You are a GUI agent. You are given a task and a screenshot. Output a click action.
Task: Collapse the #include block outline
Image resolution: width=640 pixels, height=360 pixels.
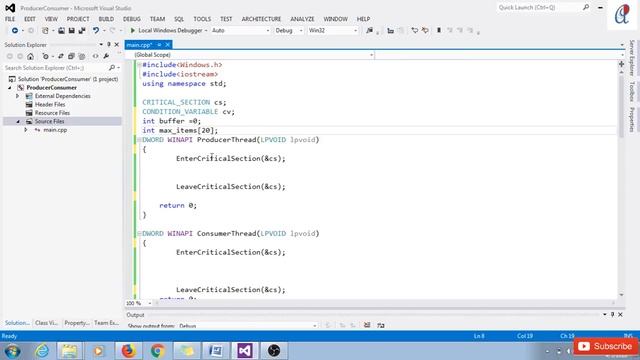(139, 64)
